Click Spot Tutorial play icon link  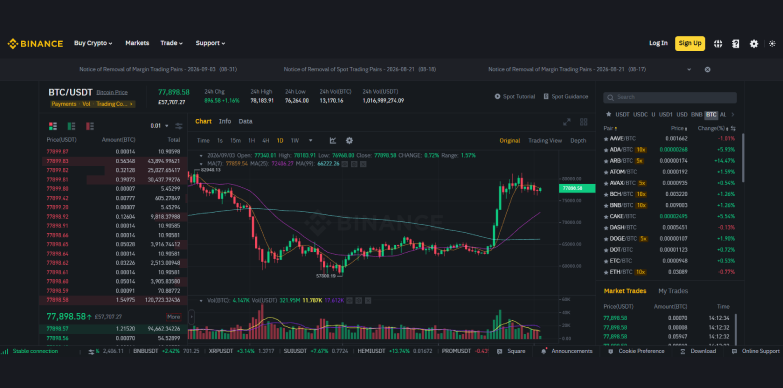[515, 96]
